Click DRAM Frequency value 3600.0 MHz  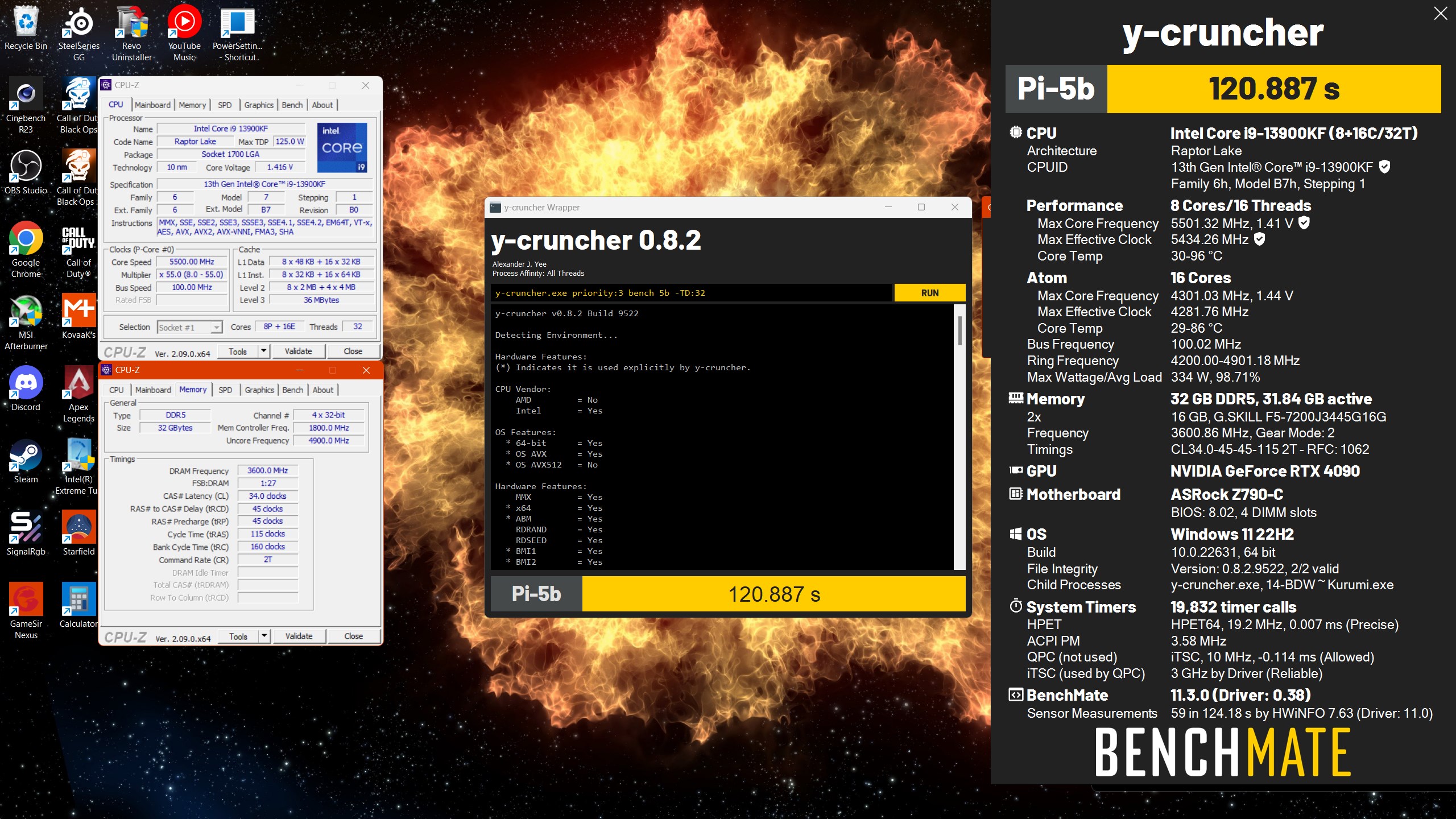(267, 470)
